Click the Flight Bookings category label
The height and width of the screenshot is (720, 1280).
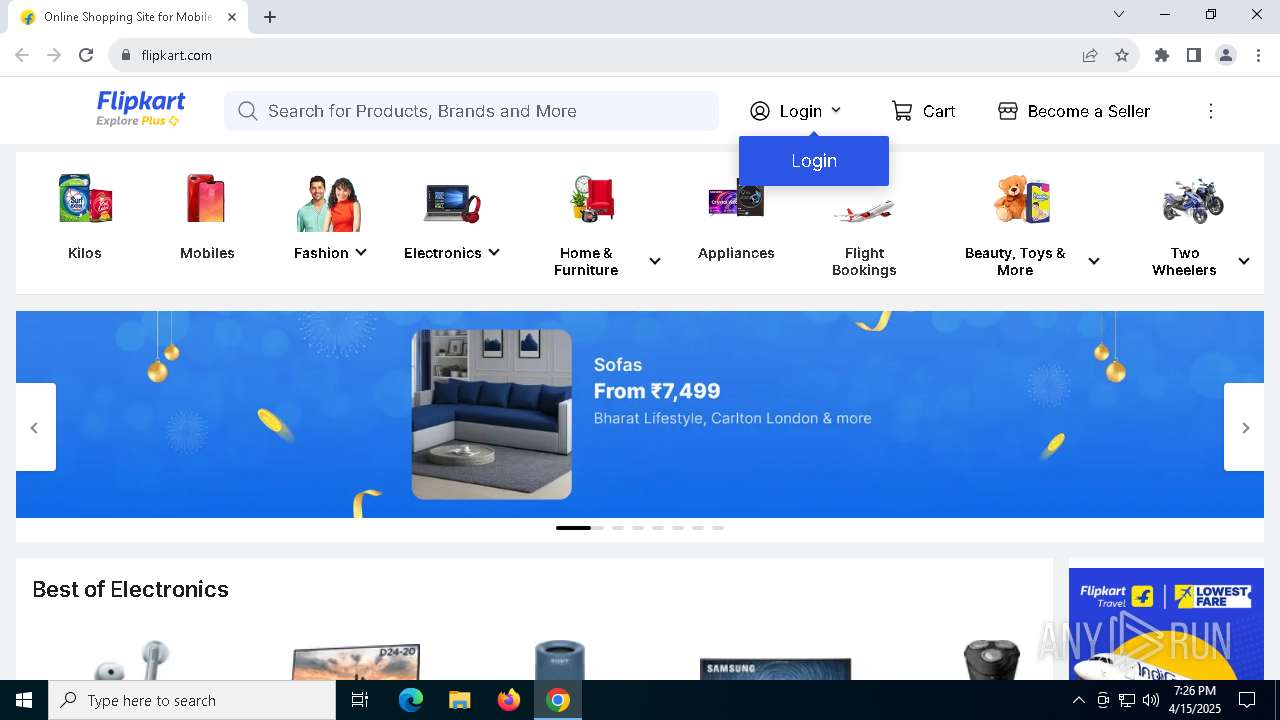(x=864, y=261)
